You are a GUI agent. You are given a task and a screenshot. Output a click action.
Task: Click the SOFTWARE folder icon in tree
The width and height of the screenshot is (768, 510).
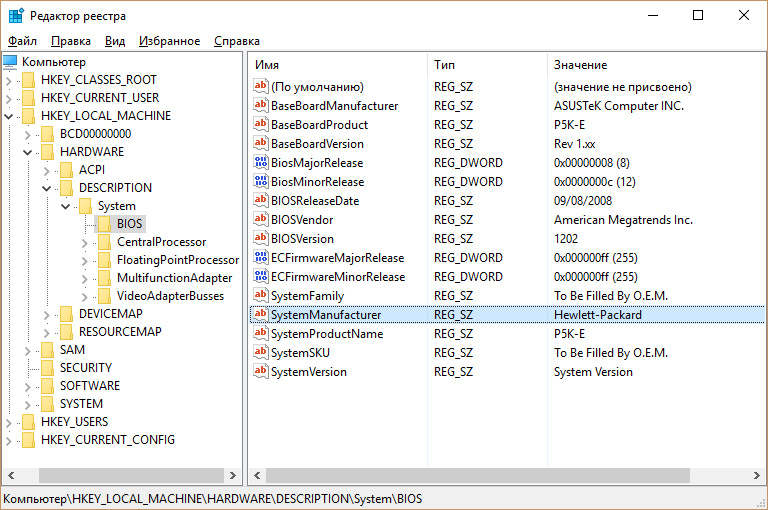48,386
